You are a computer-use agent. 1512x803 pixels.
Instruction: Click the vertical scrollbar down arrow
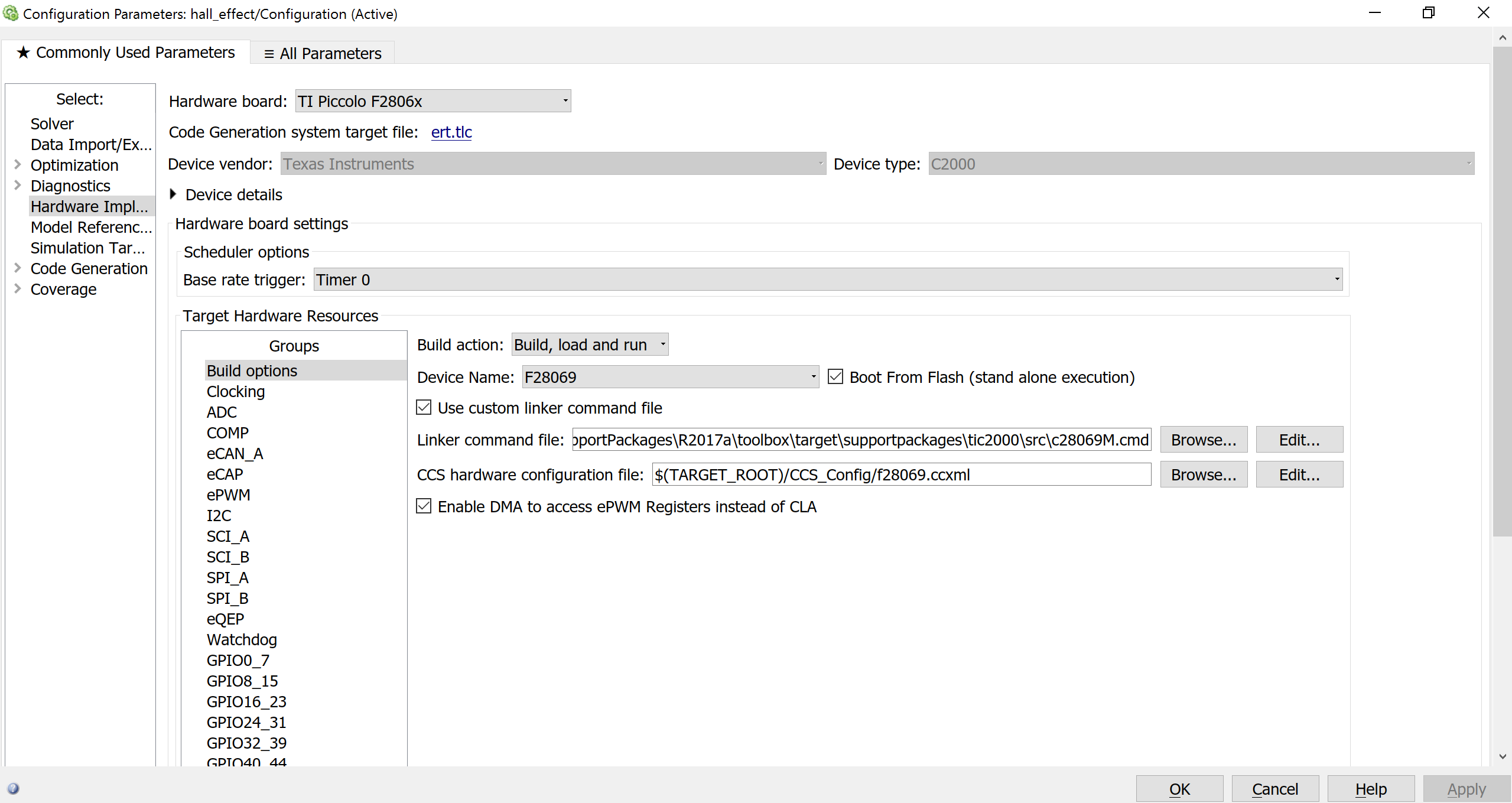click(x=1502, y=756)
